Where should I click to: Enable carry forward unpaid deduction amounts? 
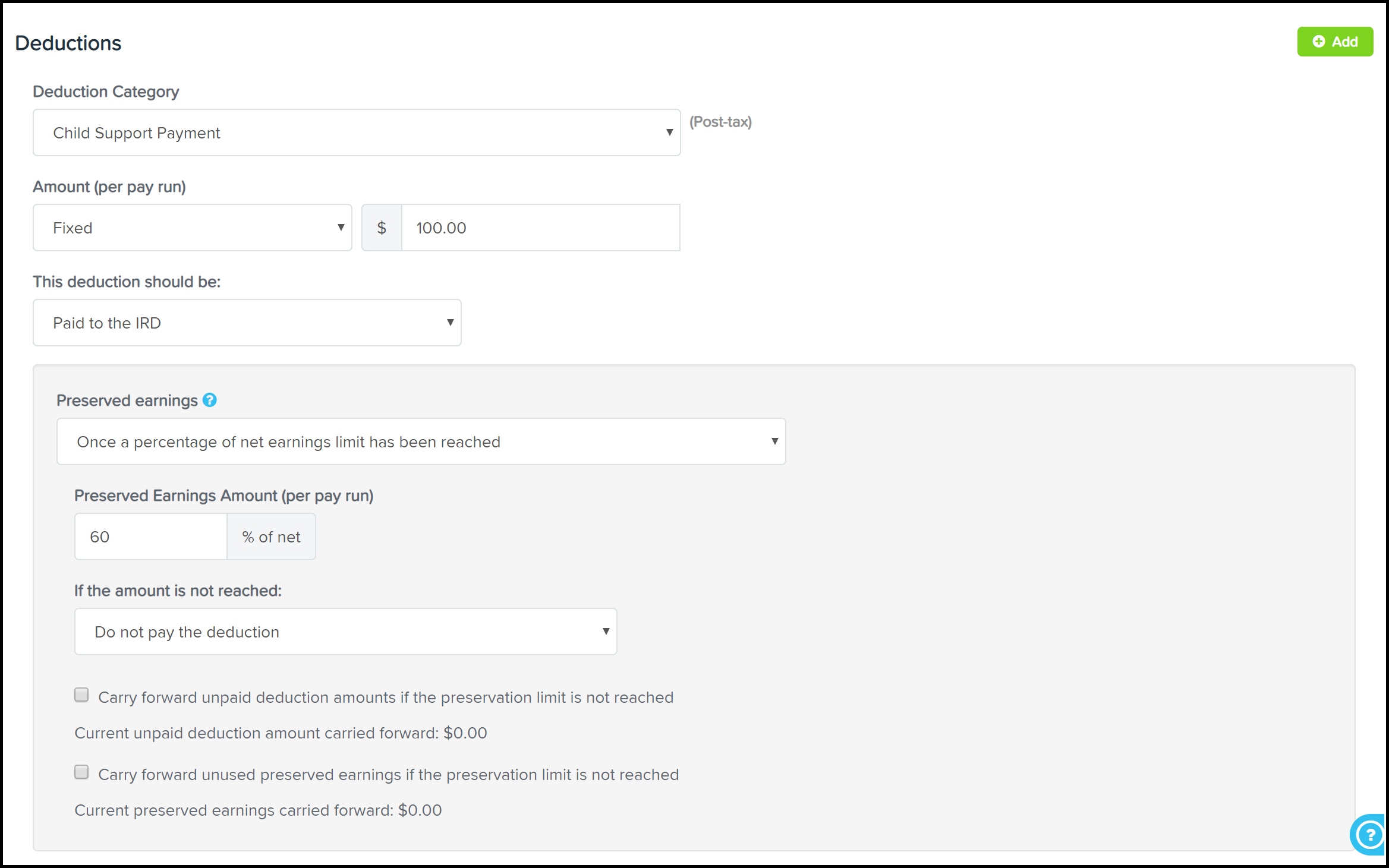81,695
